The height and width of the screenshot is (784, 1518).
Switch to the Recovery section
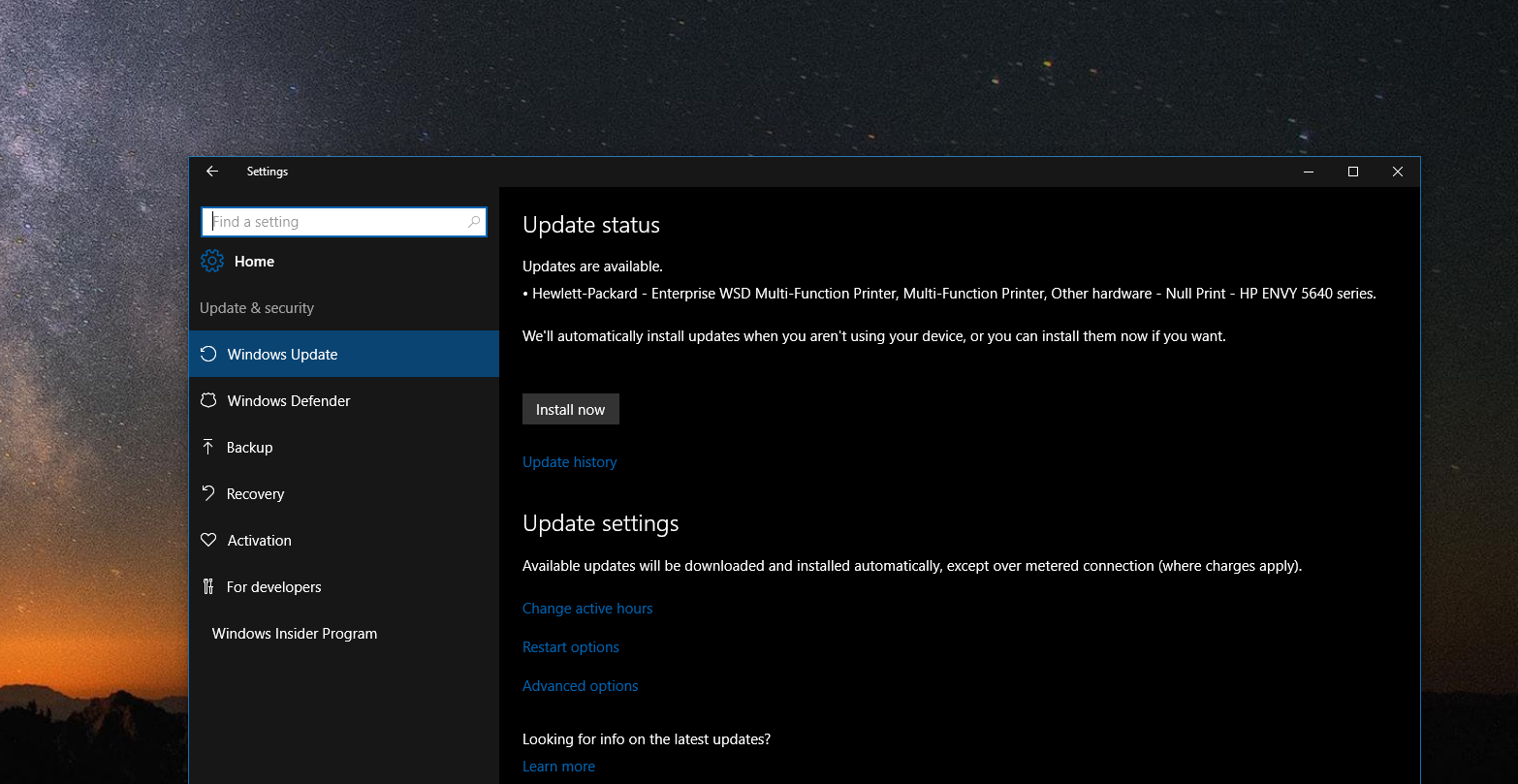[x=344, y=493]
